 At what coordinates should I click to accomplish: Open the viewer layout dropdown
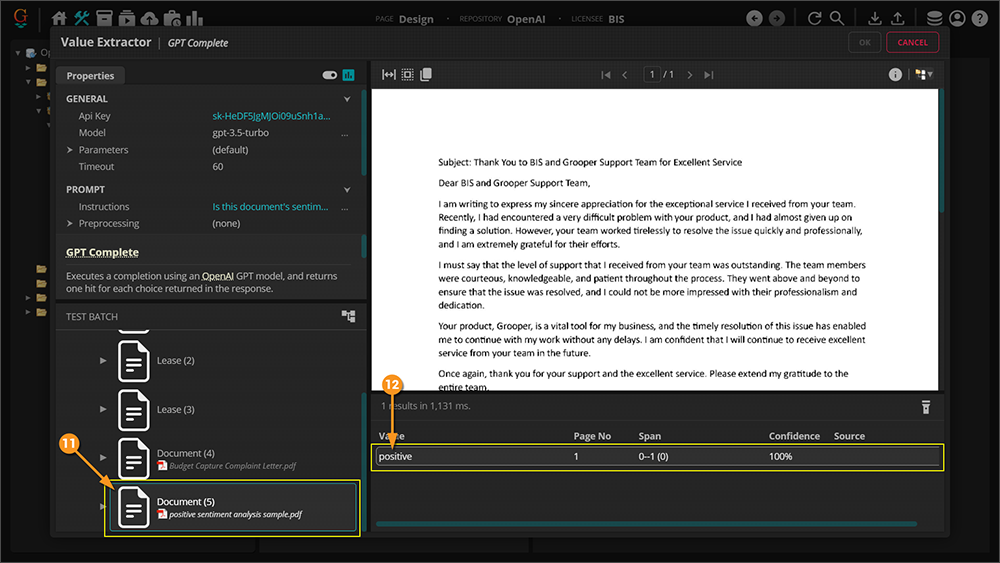tap(924, 75)
